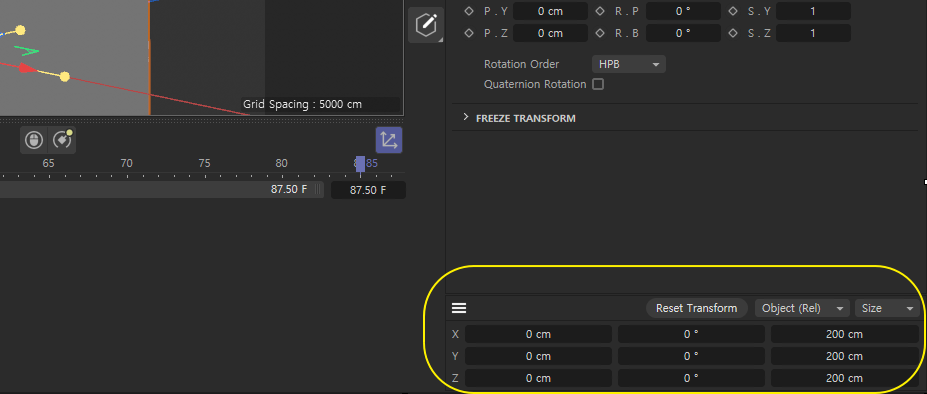927x394 pixels.
Task: Open the coordinate manager hamburger menu
Action: 459,308
